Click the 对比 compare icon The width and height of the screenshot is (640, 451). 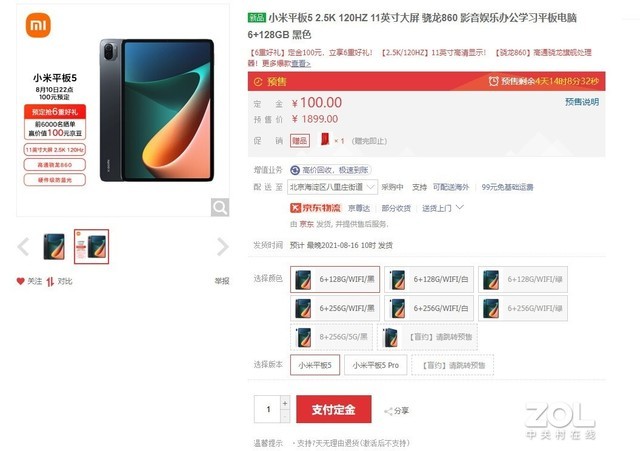[50, 281]
